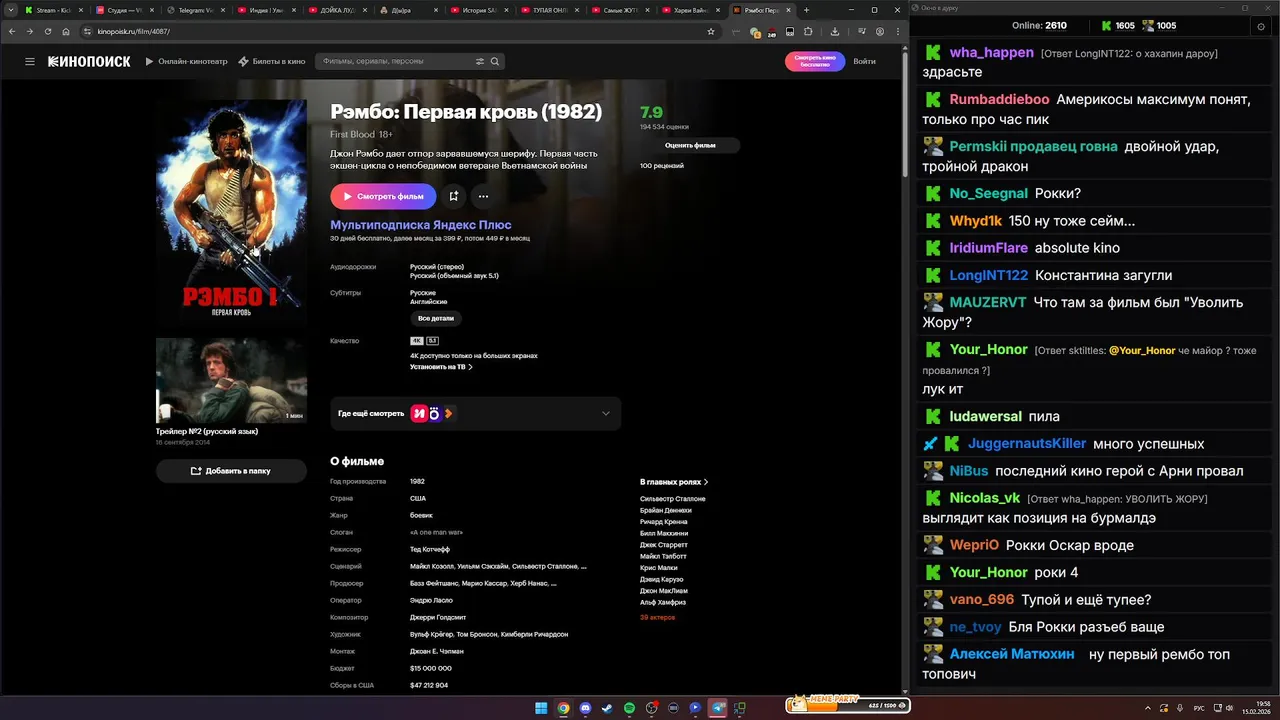The width and height of the screenshot is (1280, 720).
Task: Show hidden tray icons chevron
Action: point(1148,708)
